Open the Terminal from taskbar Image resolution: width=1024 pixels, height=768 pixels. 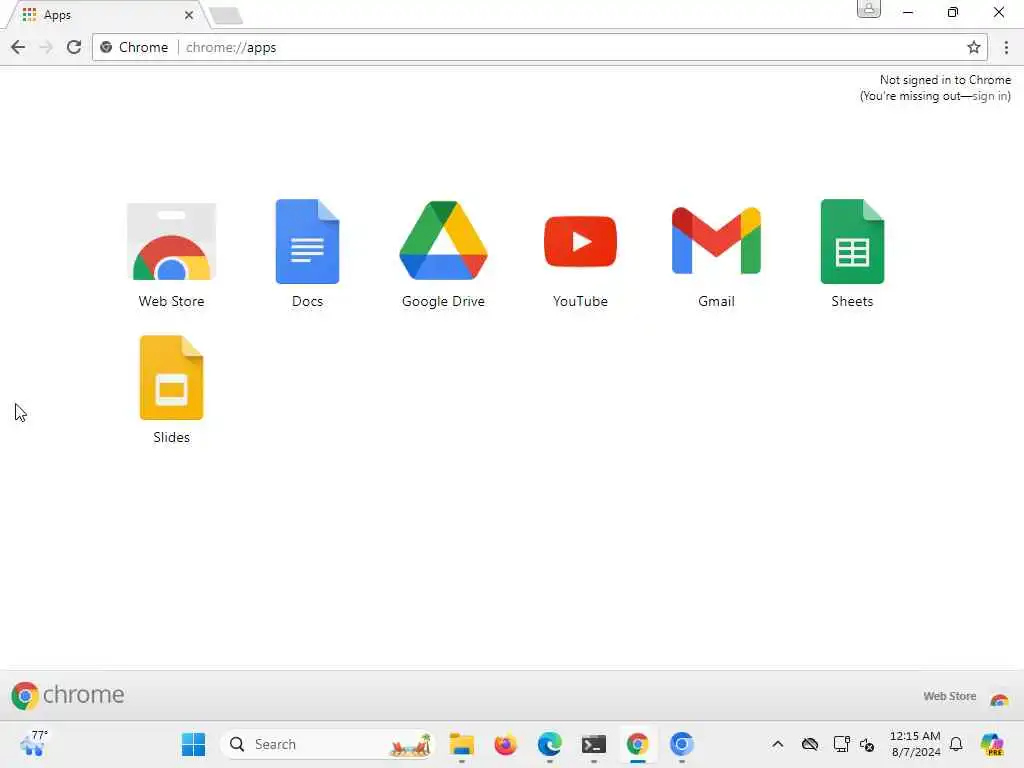594,744
